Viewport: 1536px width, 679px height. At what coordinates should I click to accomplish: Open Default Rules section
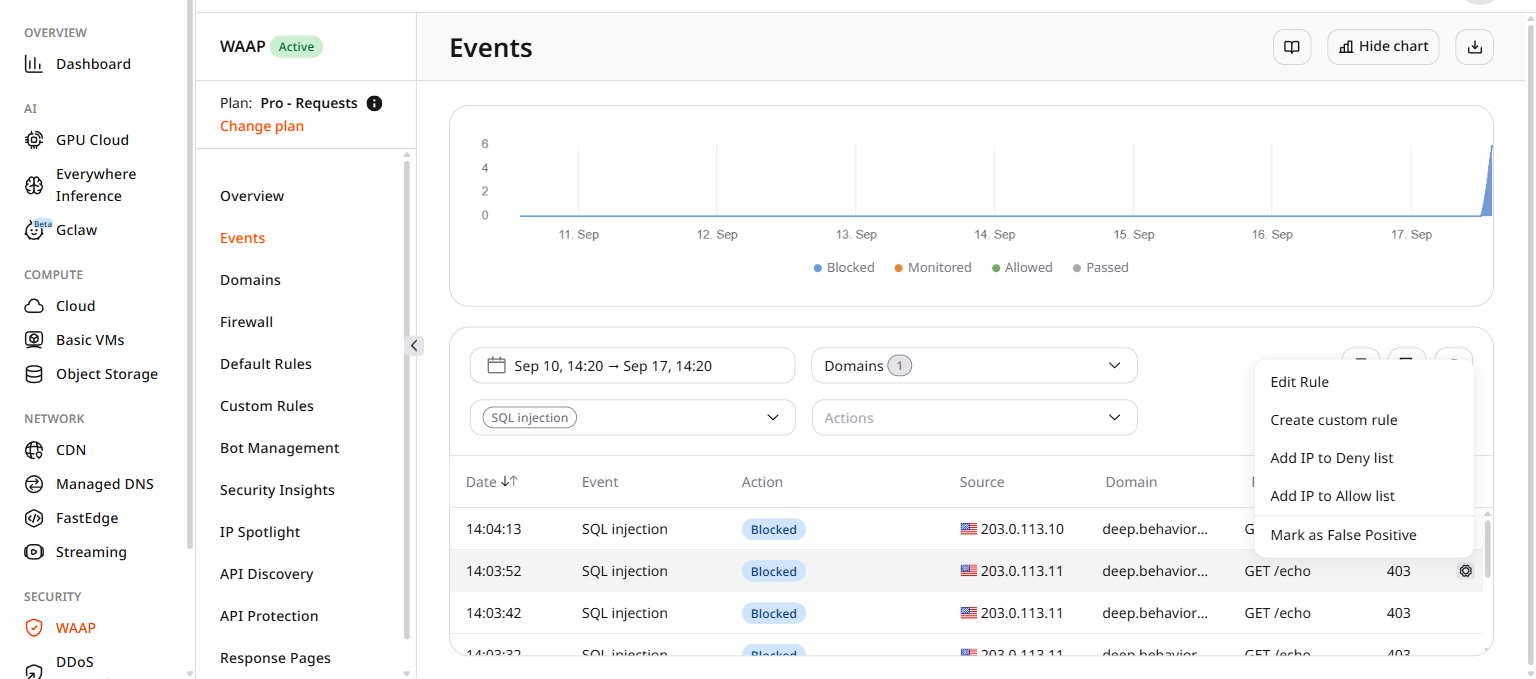(266, 364)
